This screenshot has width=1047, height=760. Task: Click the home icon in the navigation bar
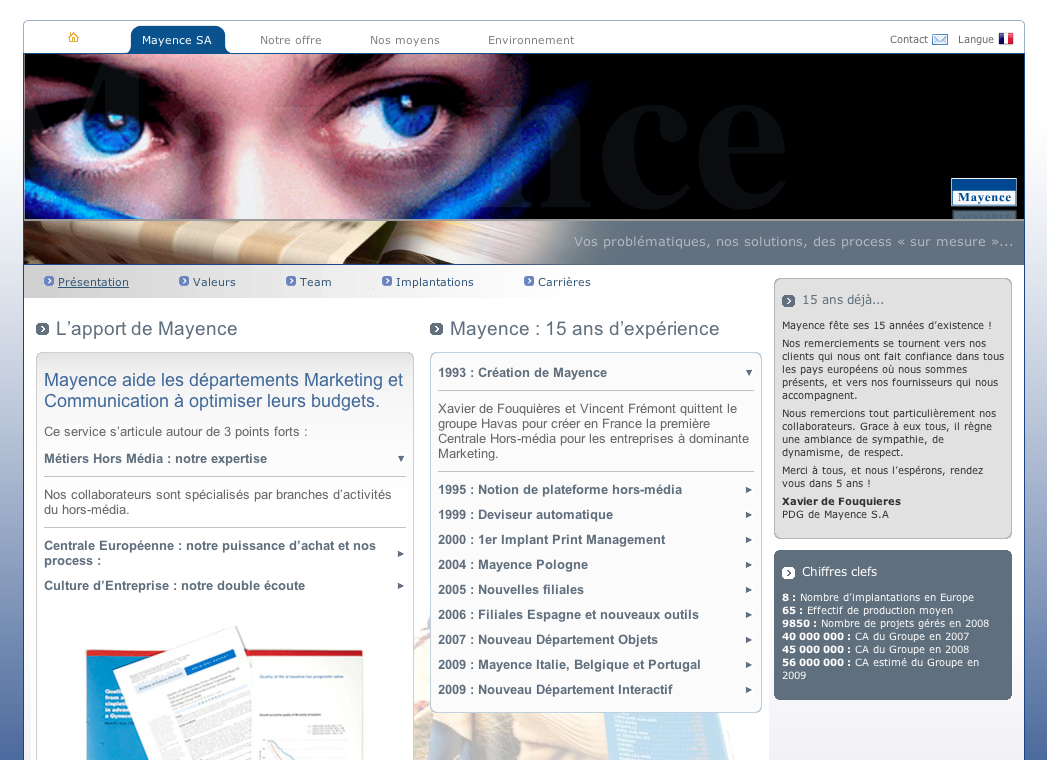tap(73, 36)
